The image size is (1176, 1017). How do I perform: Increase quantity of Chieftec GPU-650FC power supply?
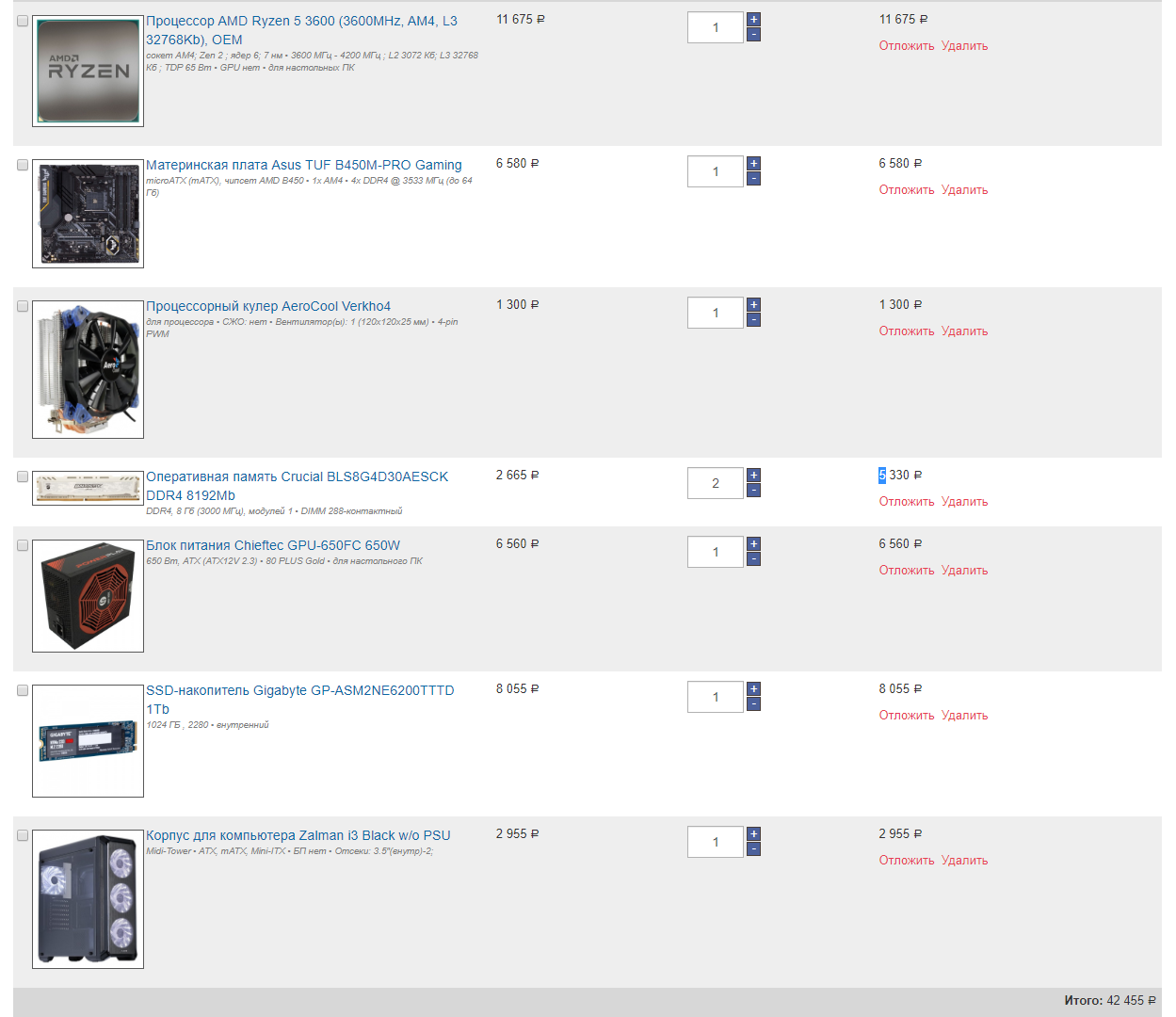coord(753,544)
